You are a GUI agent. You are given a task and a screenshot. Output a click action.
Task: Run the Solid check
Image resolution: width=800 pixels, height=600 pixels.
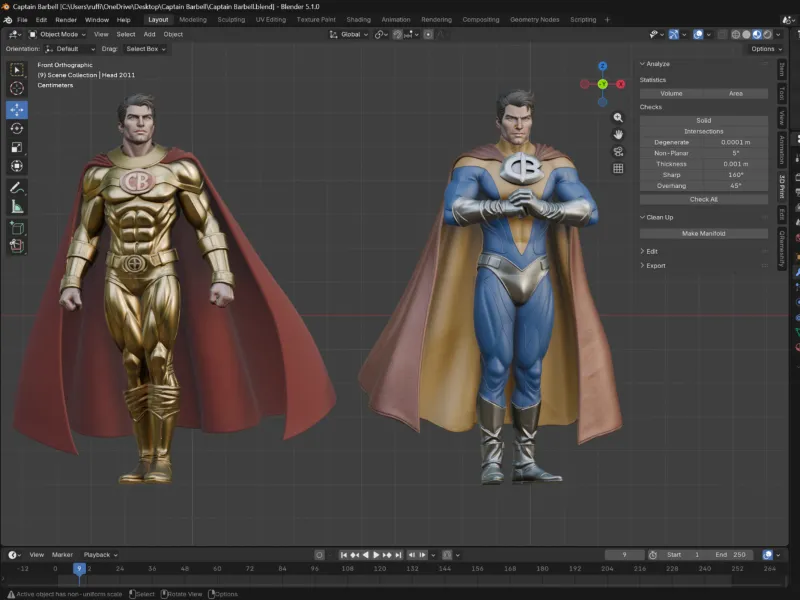click(704, 120)
